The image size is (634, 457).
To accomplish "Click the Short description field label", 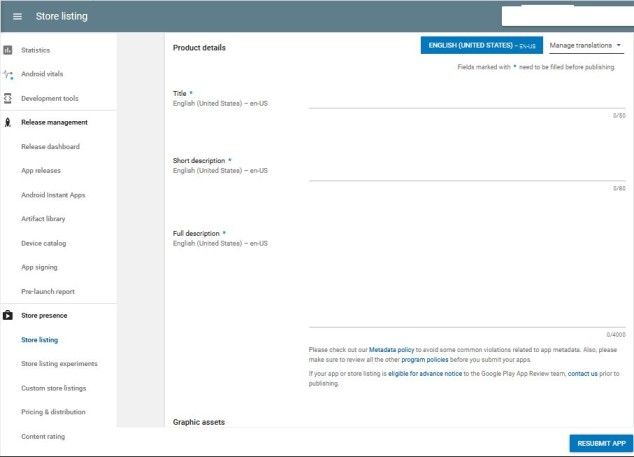I will click(199, 161).
